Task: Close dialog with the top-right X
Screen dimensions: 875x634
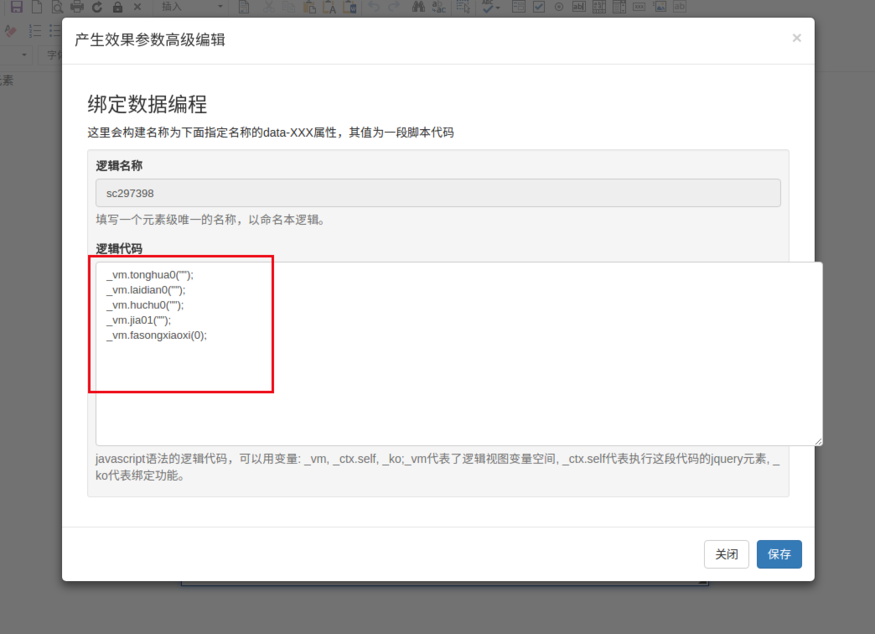Action: coord(797,38)
